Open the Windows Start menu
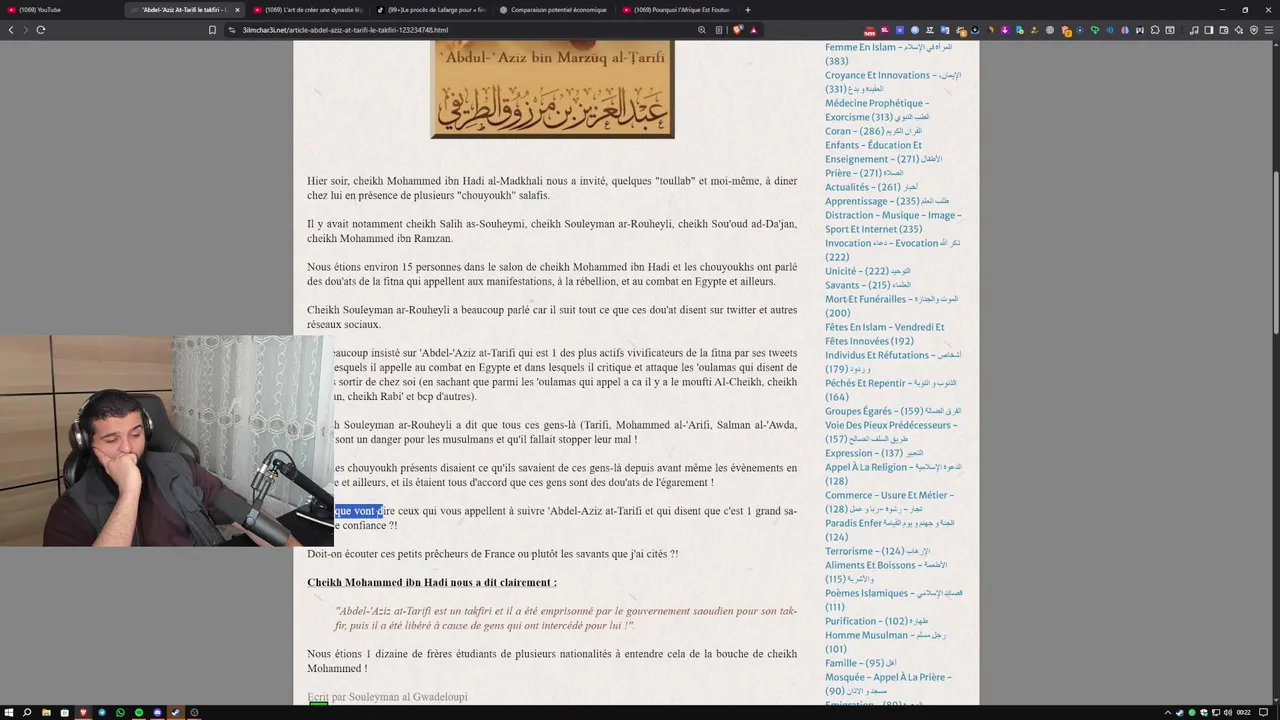 pos(9,713)
